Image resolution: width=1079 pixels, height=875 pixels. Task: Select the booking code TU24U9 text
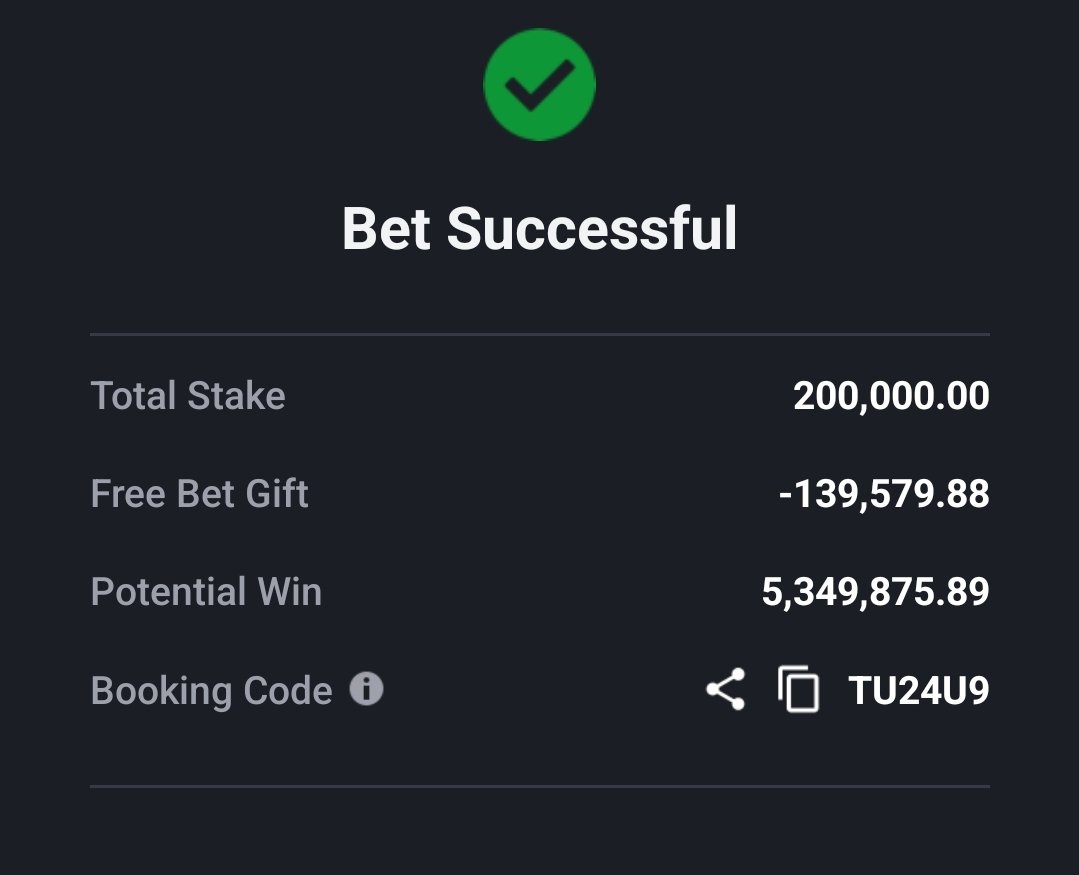tap(919, 690)
